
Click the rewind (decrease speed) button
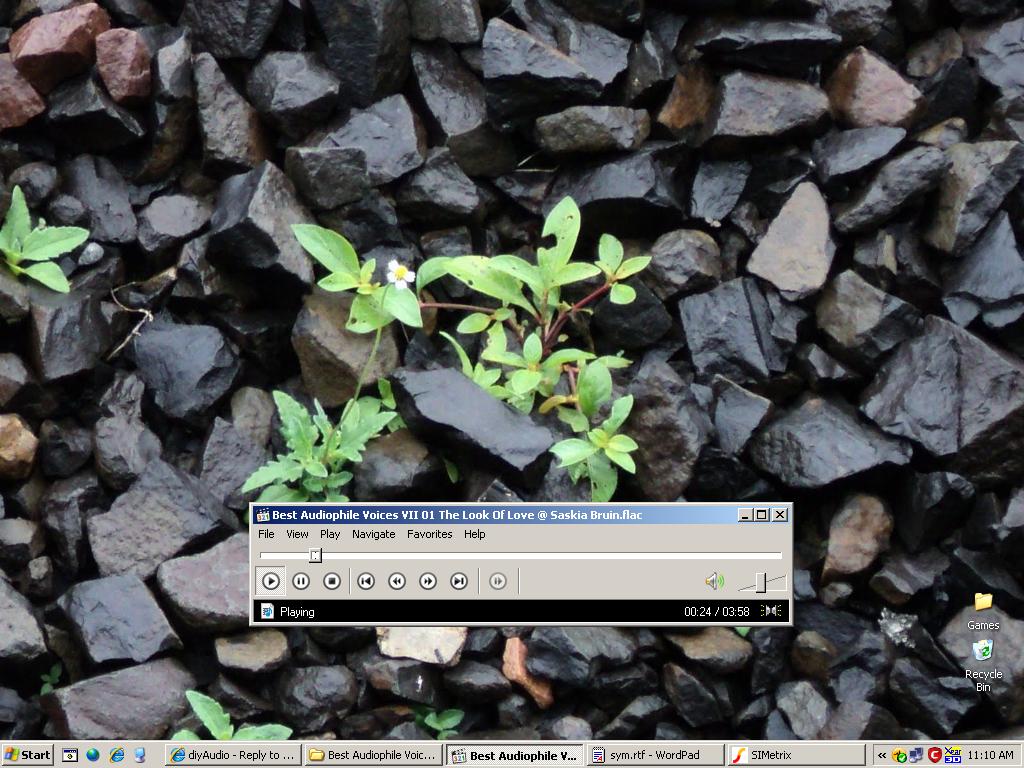[x=397, y=581]
